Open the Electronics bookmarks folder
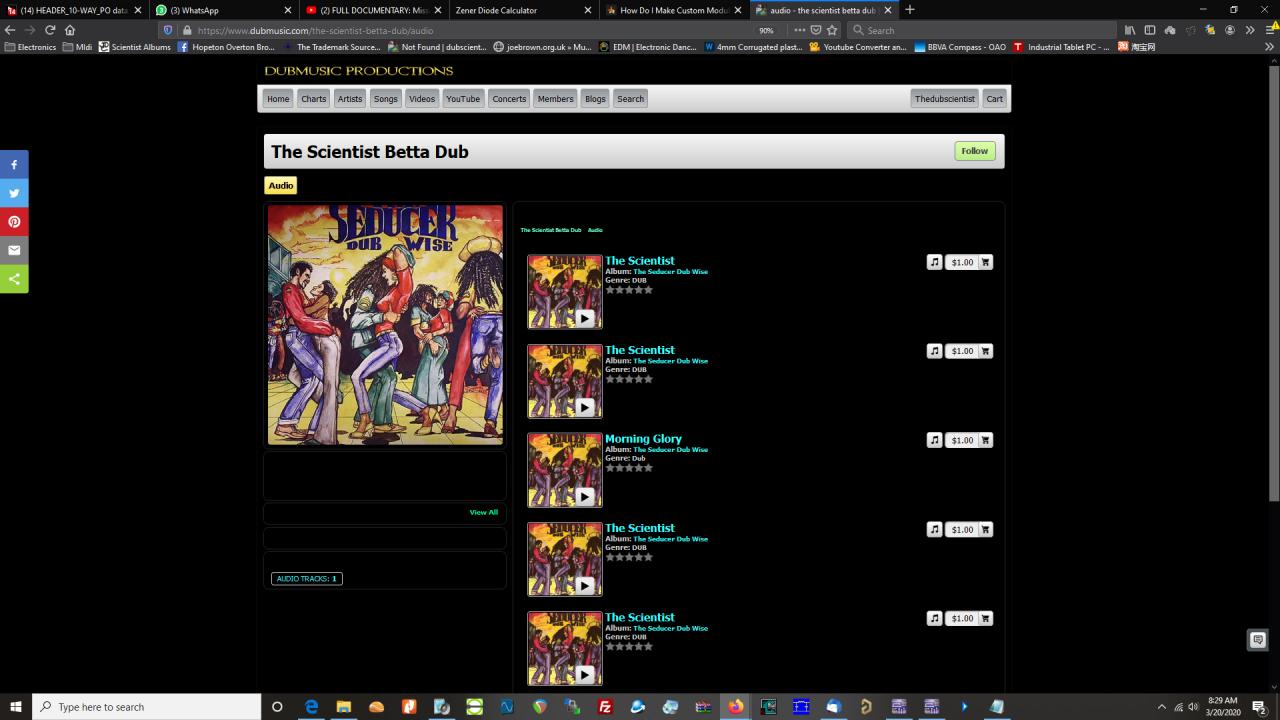1280x720 pixels. tap(30, 47)
